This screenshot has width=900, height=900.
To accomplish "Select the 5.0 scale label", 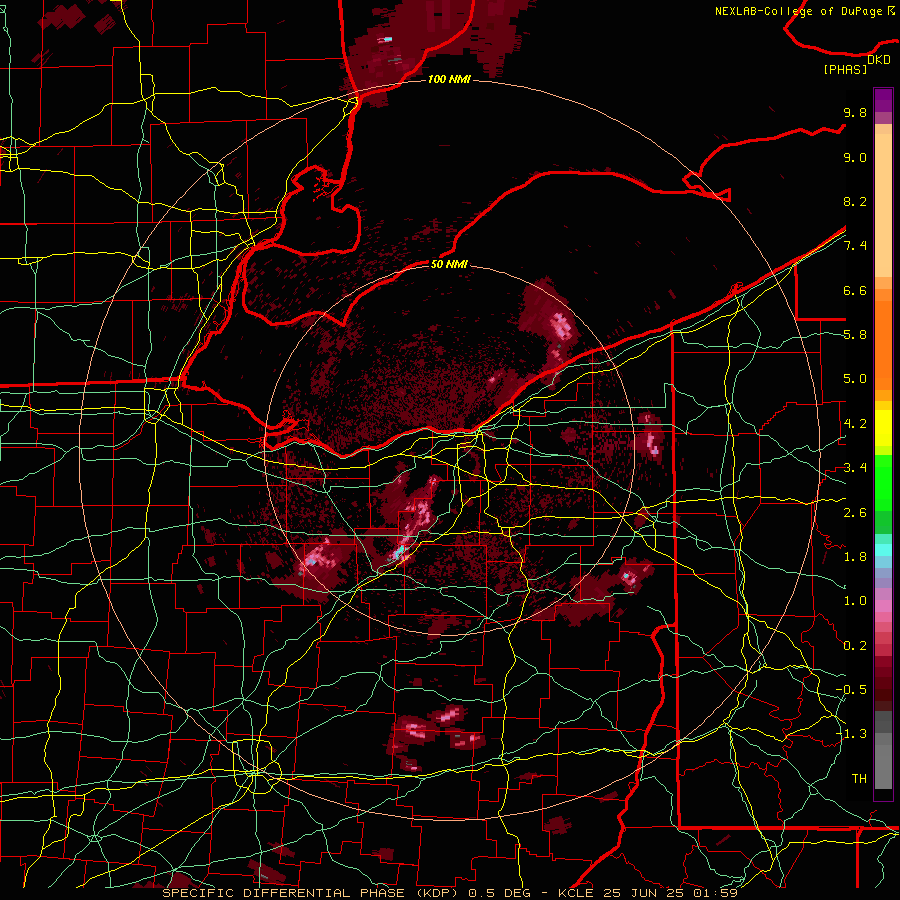I will click(855, 379).
